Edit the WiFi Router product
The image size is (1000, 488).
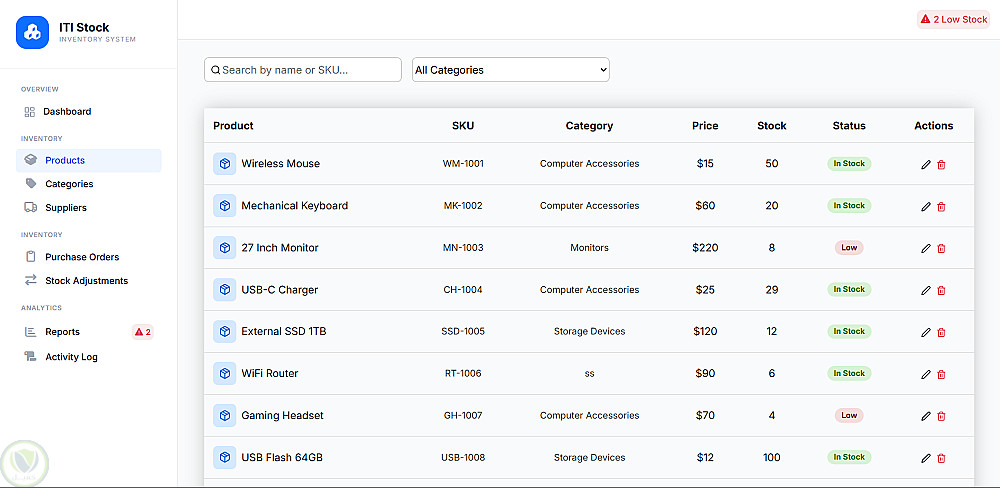926,375
